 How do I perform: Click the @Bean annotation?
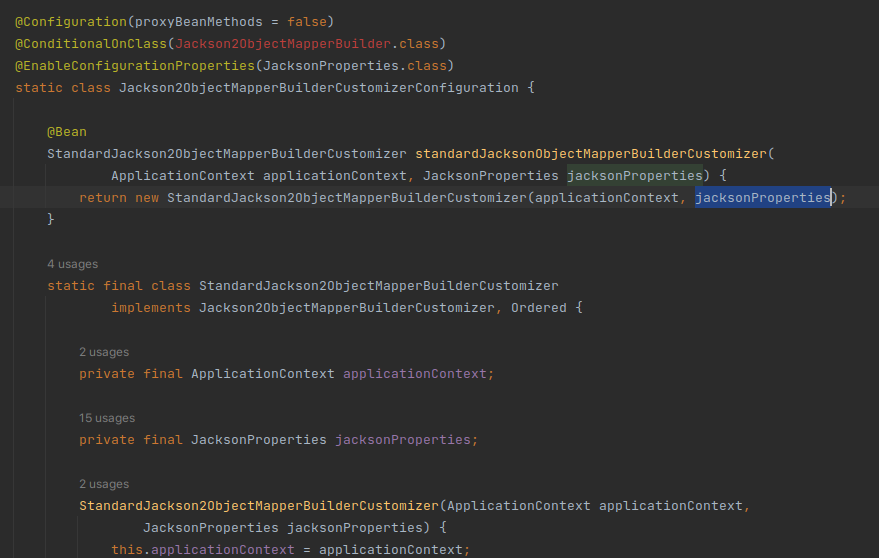[67, 132]
